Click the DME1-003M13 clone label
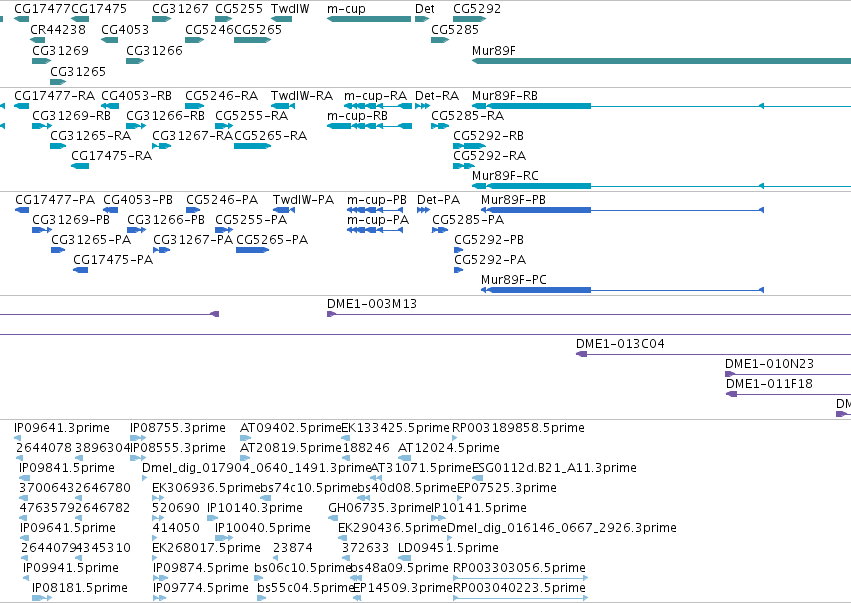The width and height of the screenshot is (851, 603). pos(372,304)
